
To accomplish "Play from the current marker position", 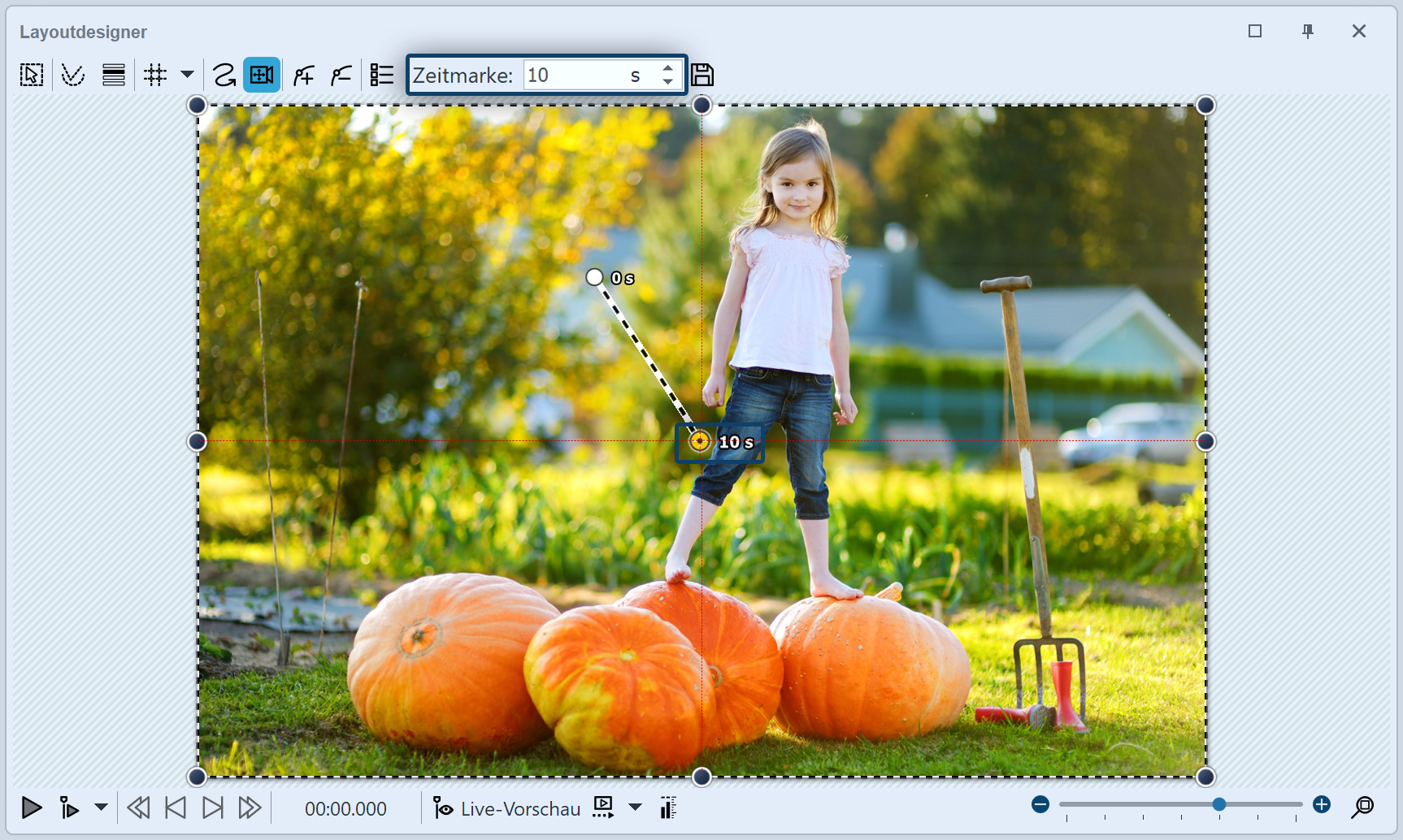I will pos(69,808).
